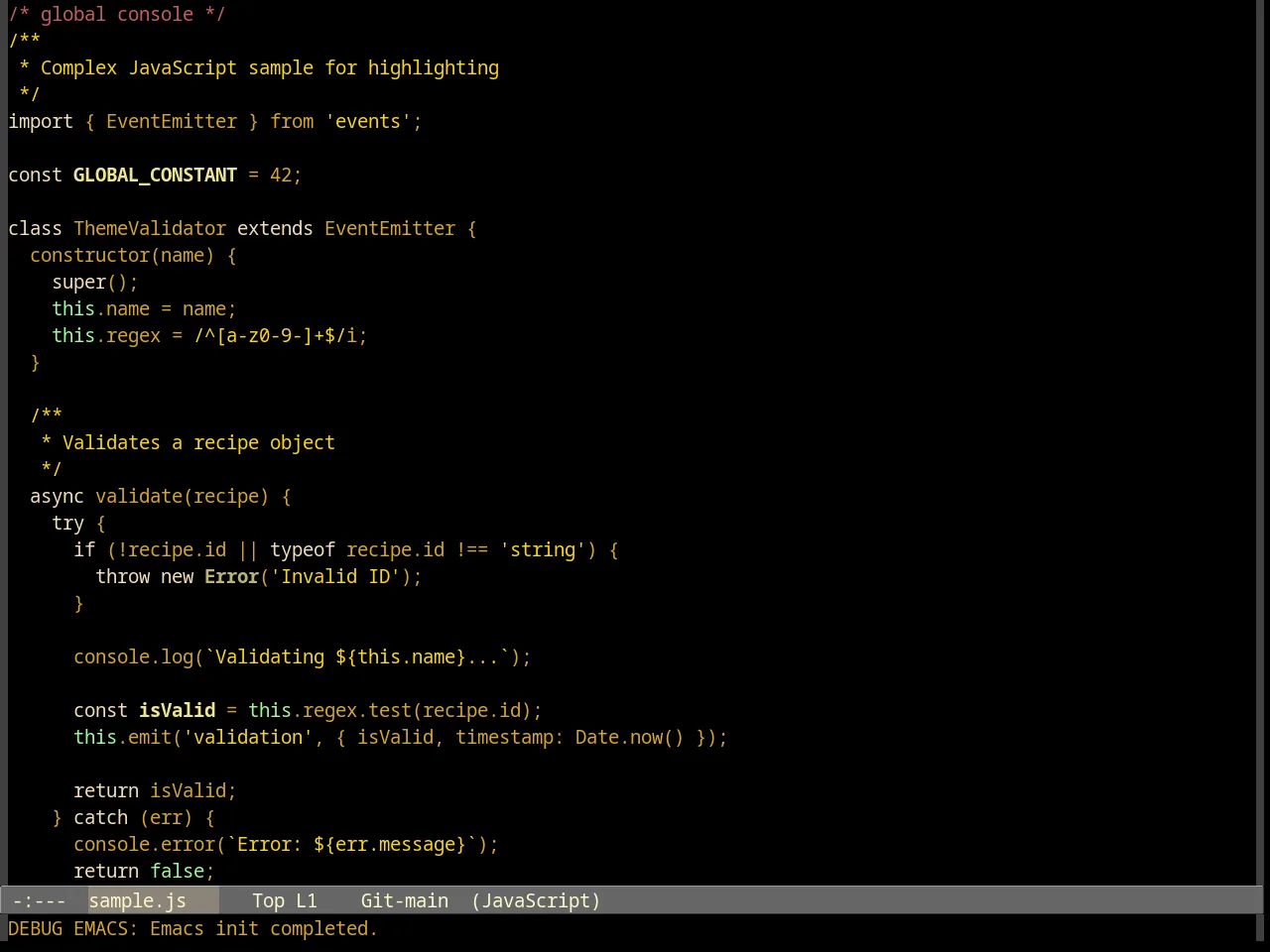This screenshot has height=952, width=1270.
Task: Click the sample.js buffer name in mode line
Action: [x=137, y=900]
